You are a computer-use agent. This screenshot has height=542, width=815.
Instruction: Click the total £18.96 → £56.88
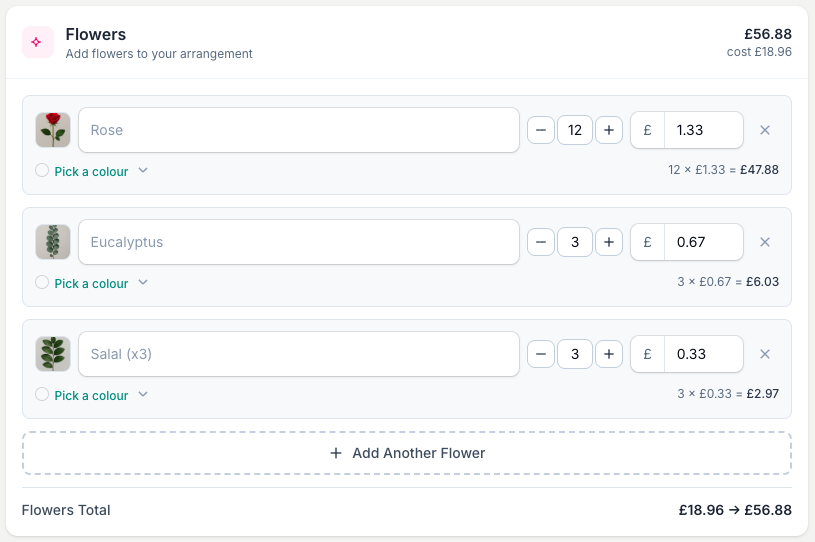pos(735,510)
